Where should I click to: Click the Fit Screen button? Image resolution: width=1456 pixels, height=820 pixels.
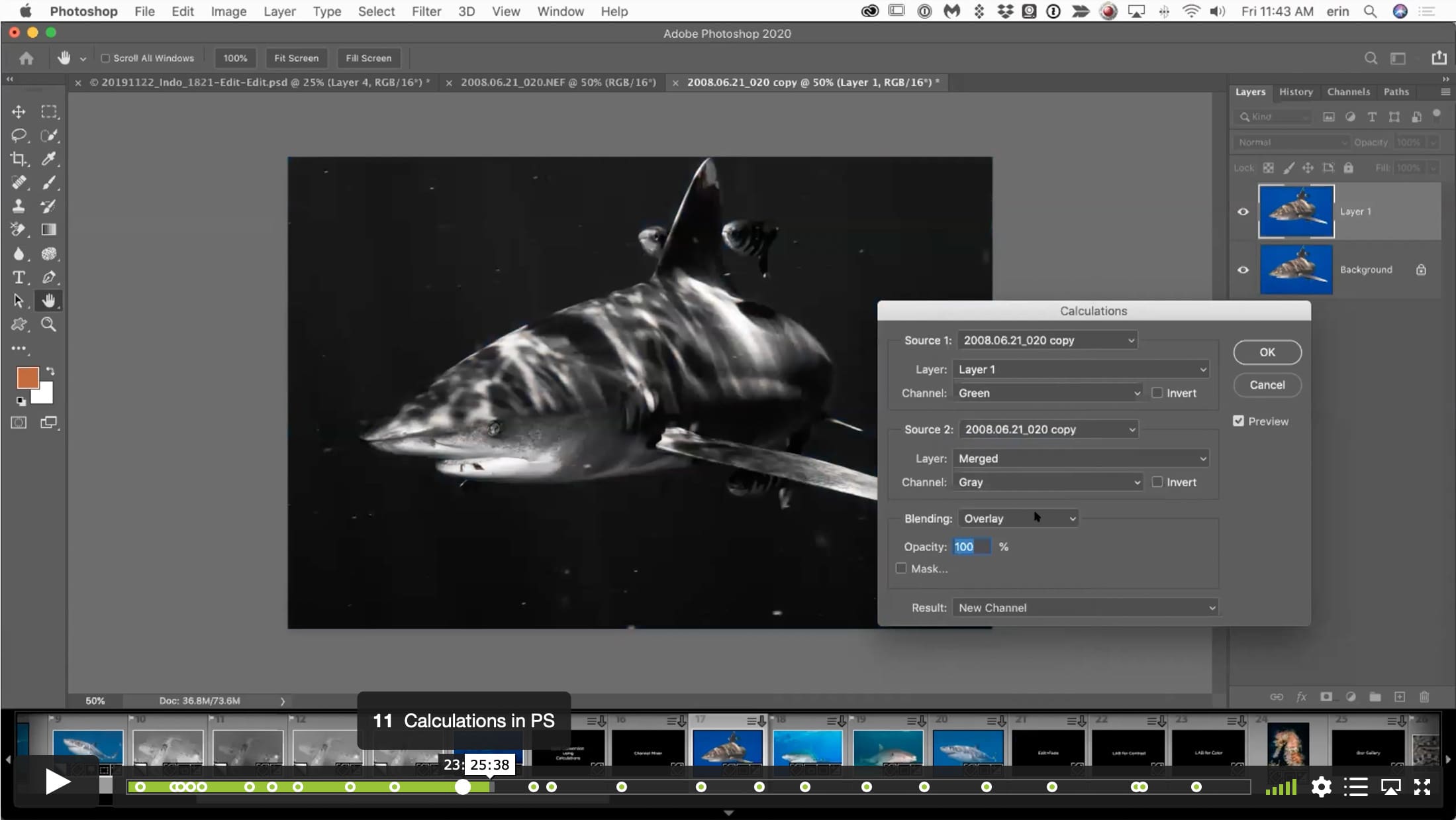(296, 58)
